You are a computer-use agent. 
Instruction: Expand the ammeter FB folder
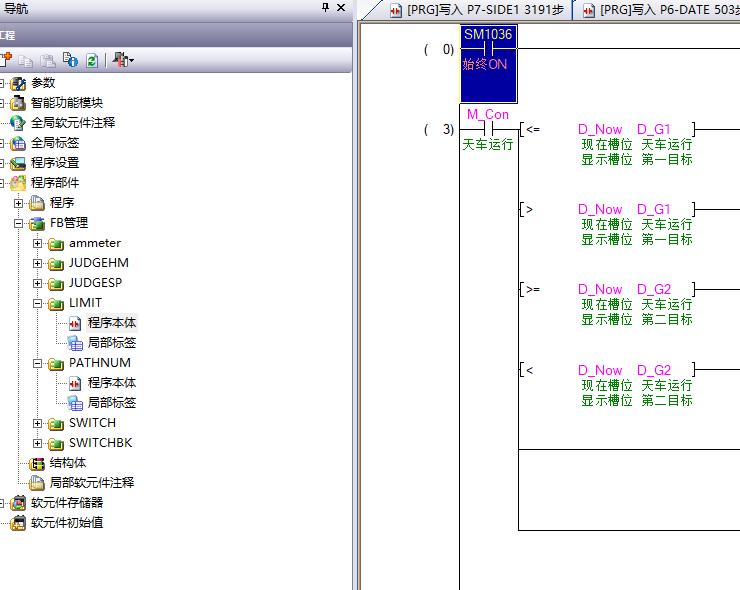[38, 243]
